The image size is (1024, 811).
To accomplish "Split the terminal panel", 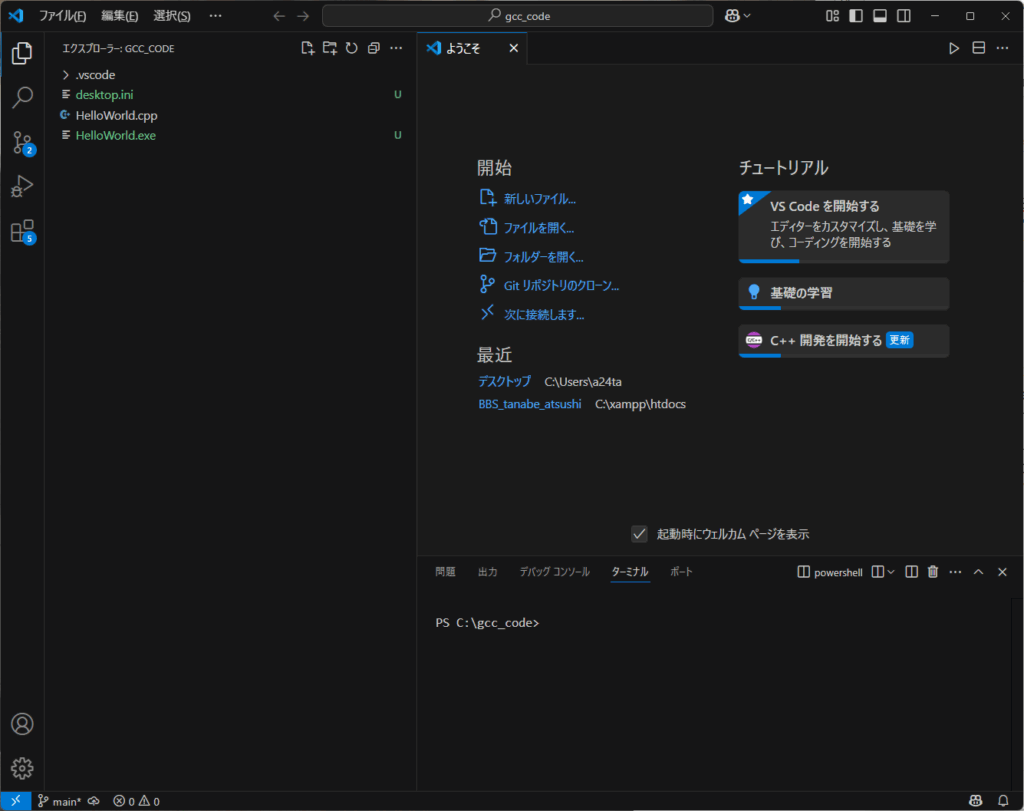I will click(912, 572).
